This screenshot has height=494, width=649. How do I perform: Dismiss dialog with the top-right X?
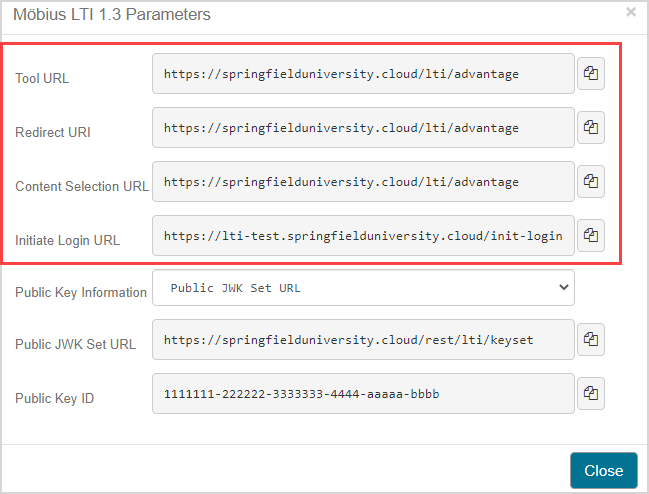[x=631, y=12]
